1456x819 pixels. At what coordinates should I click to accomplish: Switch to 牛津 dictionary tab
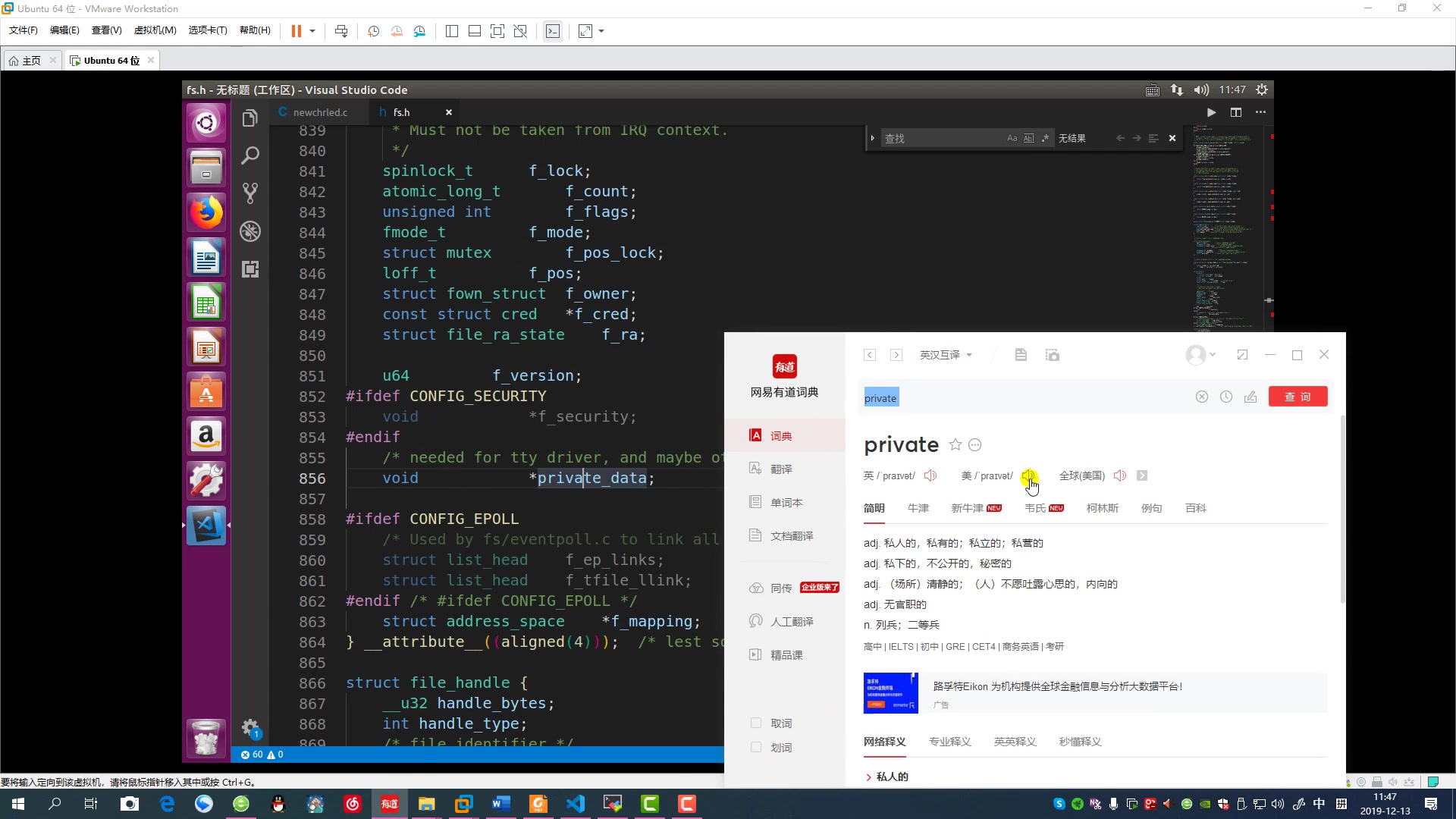coord(918,508)
